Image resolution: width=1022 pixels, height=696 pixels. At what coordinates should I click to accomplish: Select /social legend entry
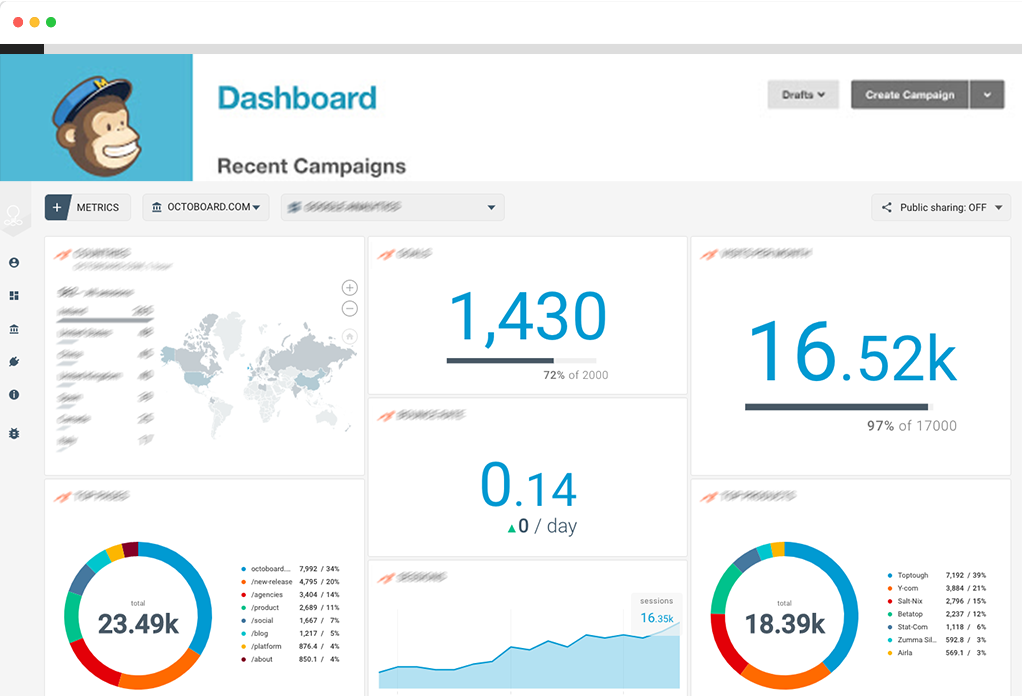291,620
